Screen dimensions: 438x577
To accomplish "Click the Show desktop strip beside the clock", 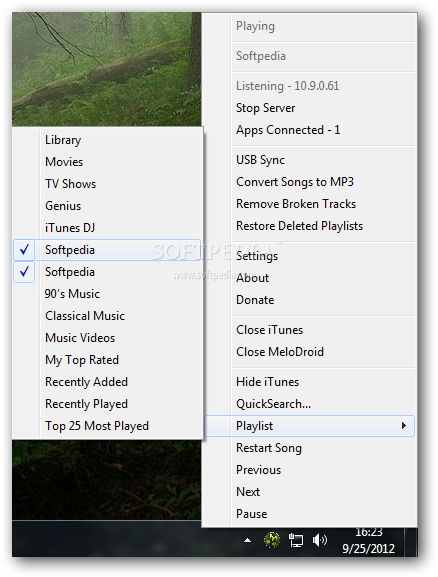I will click(410, 542).
